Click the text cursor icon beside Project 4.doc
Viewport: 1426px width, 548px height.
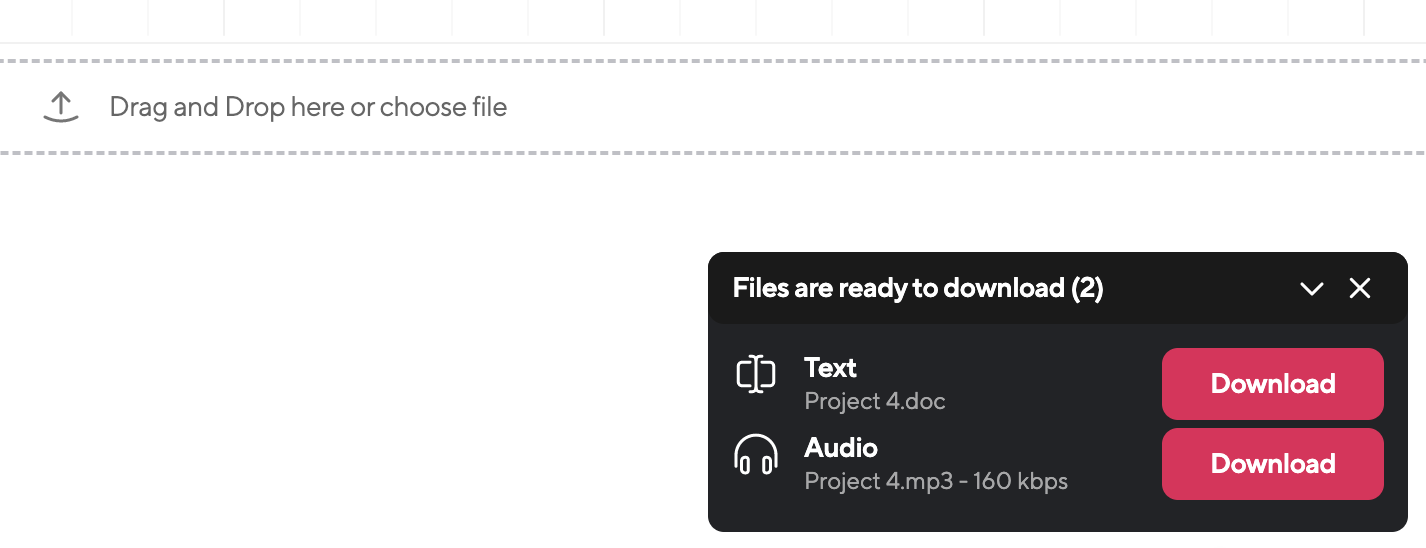click(x=756, y=374)
